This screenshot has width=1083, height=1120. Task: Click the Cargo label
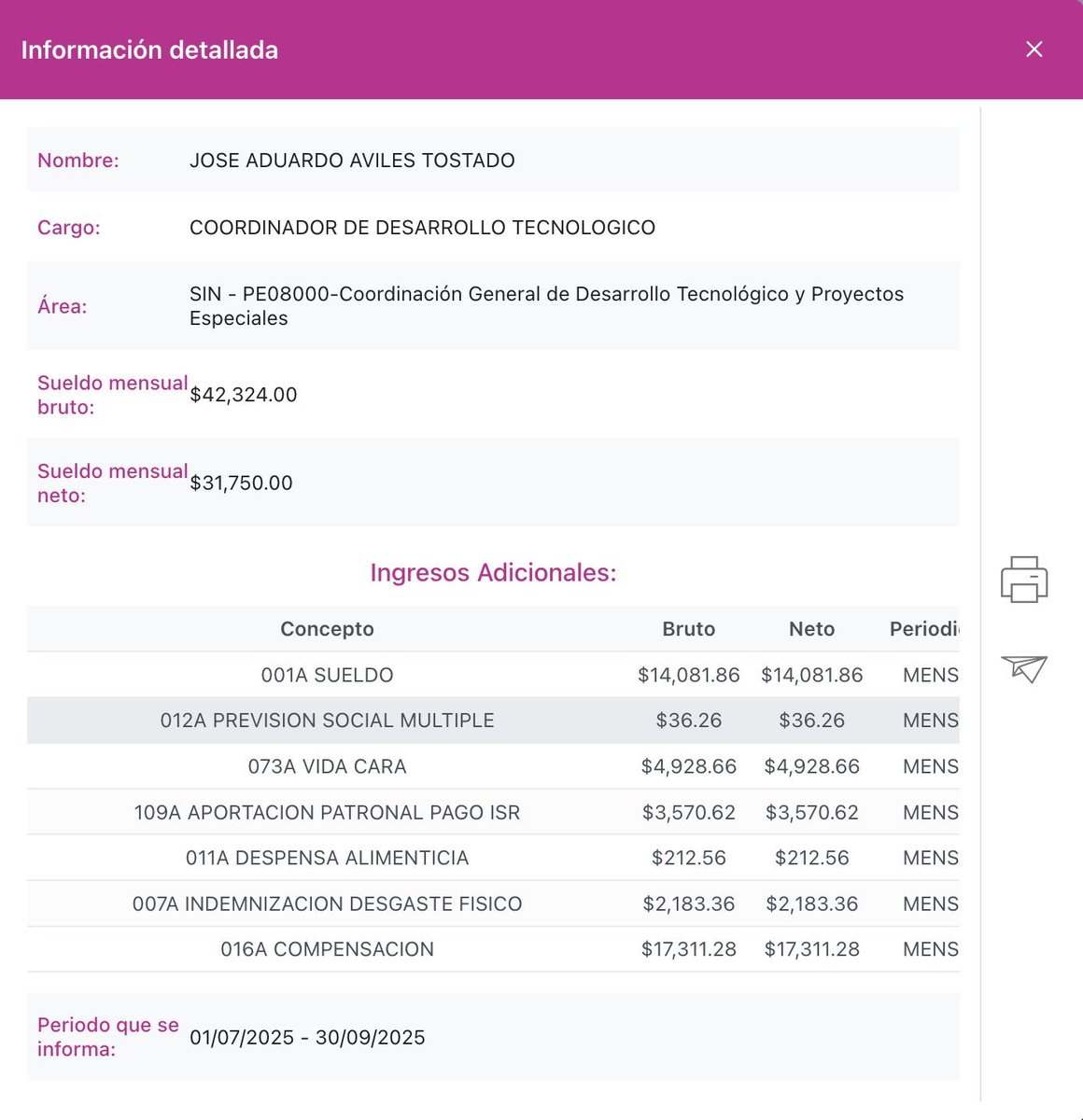(69, 228)
